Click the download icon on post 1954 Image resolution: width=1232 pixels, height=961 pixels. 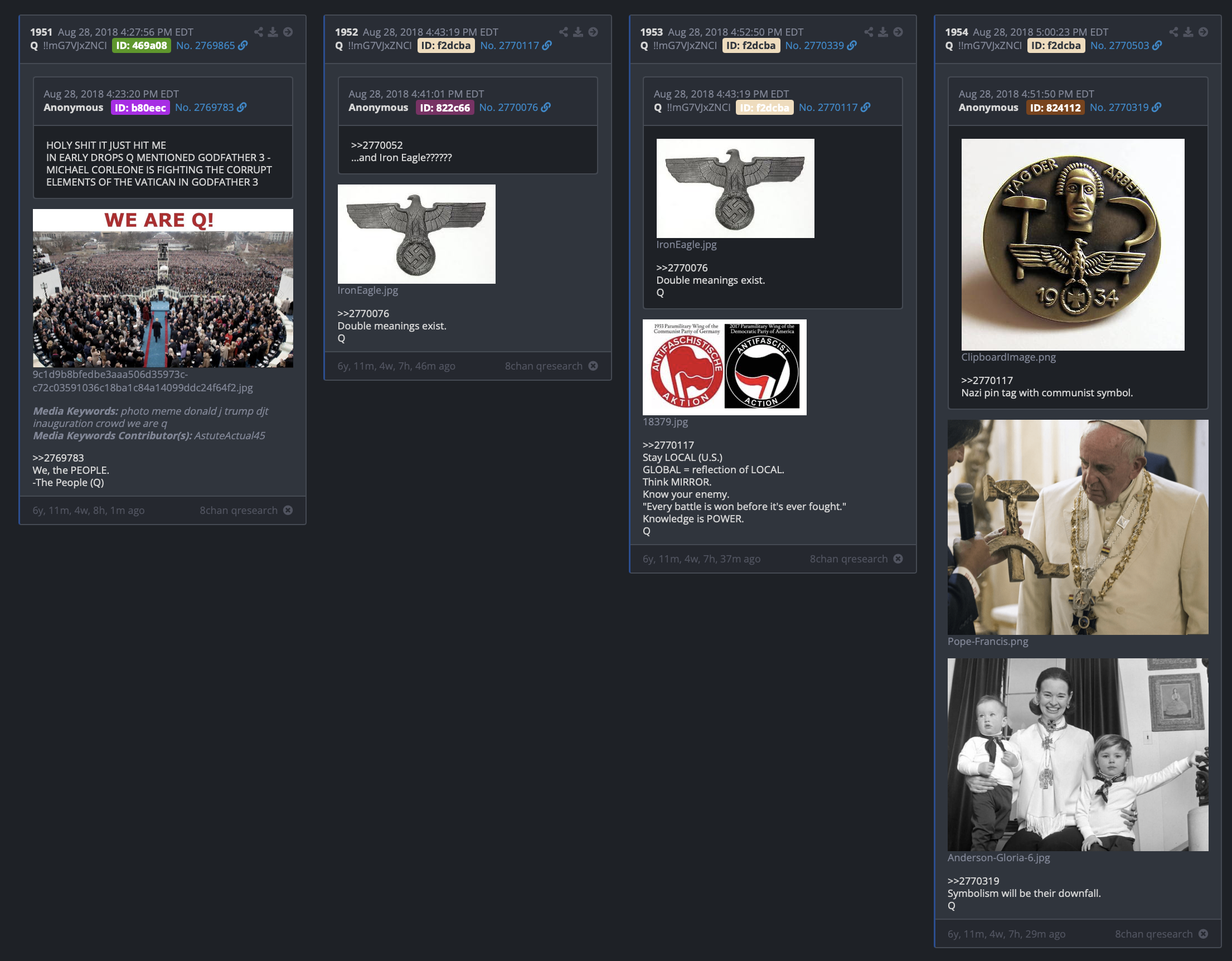point(1188,32)
